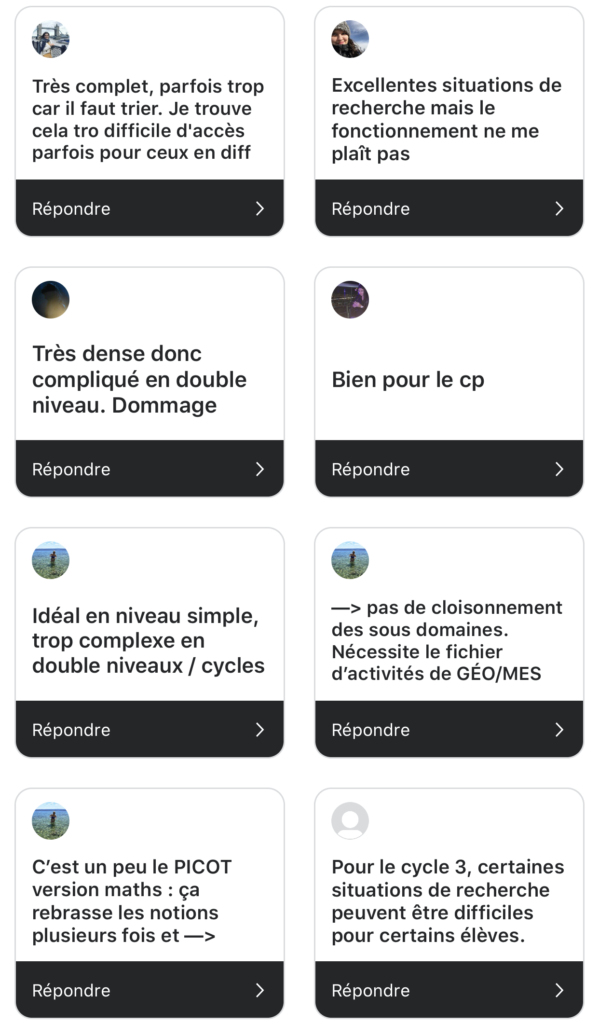Click chevron under 'Pour le cycle 3' card
Viewport: 599px width, 1024px height.
point(559,990)
